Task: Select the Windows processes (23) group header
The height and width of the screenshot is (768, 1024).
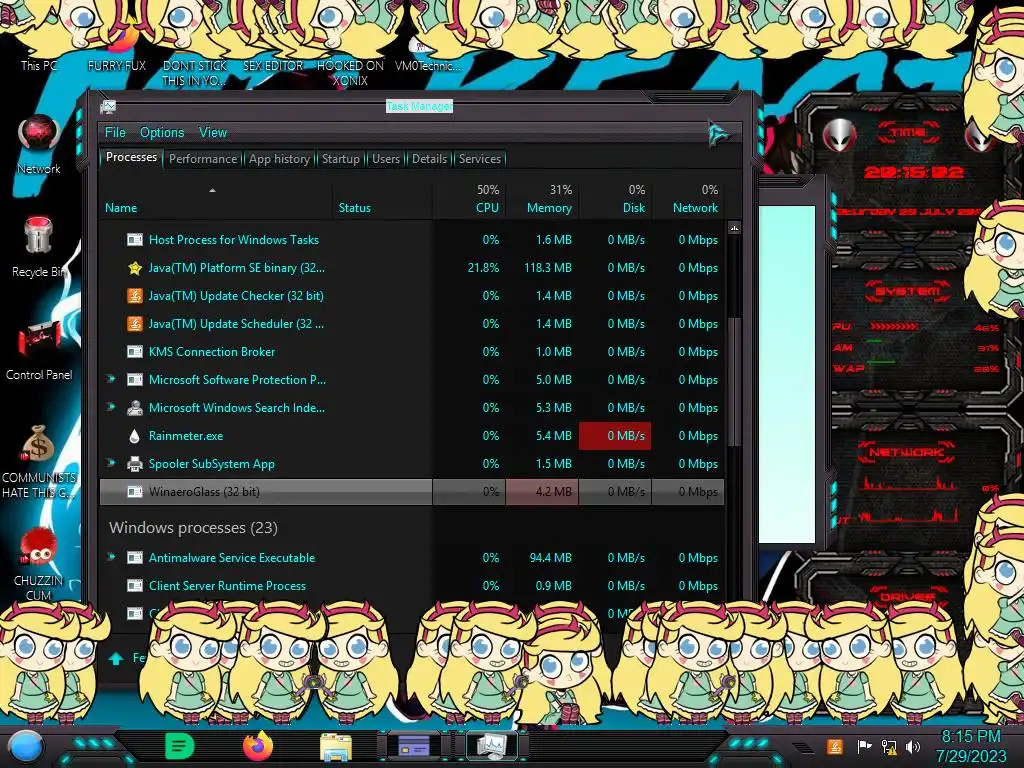Action: click(193, 528)
